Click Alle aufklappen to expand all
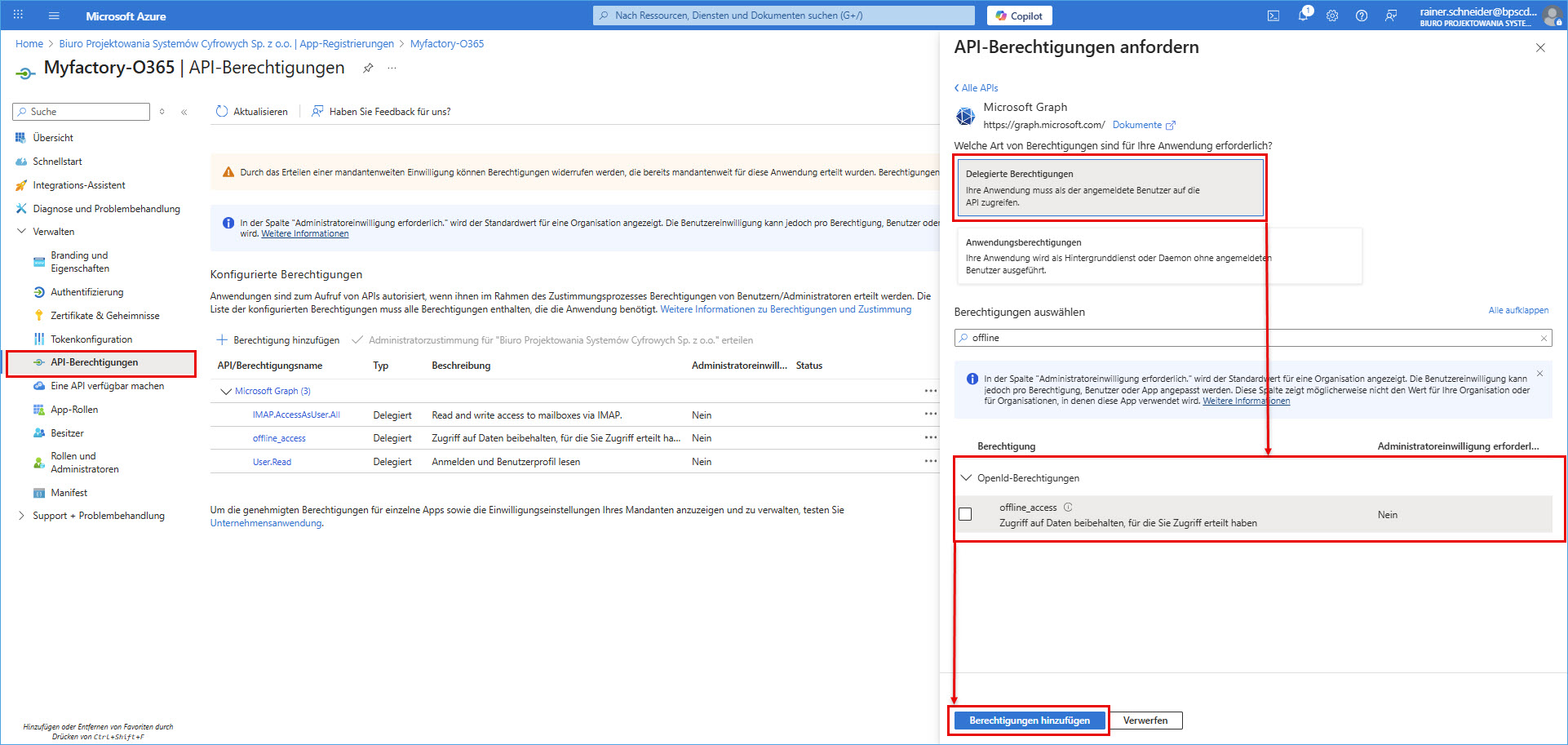1568x745 pixels. click(x=1518, y=310)
